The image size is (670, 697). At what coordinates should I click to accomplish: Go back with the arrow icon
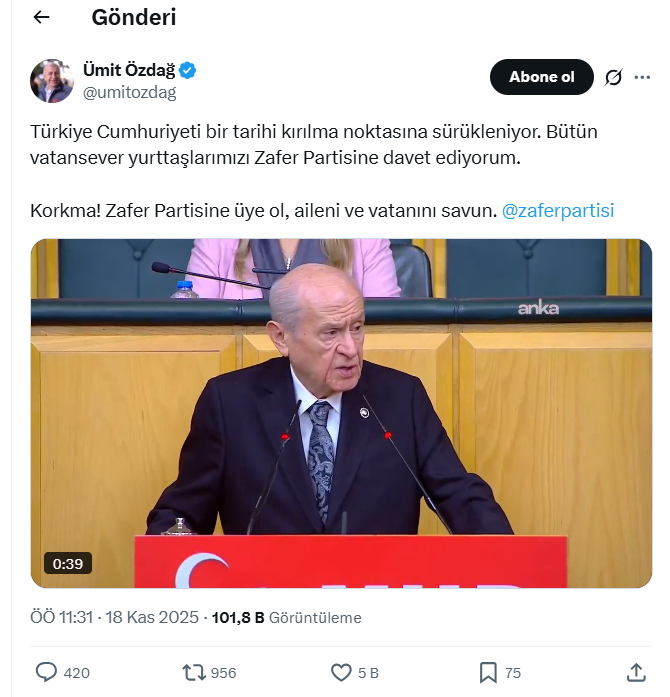[x=41, y=17]
